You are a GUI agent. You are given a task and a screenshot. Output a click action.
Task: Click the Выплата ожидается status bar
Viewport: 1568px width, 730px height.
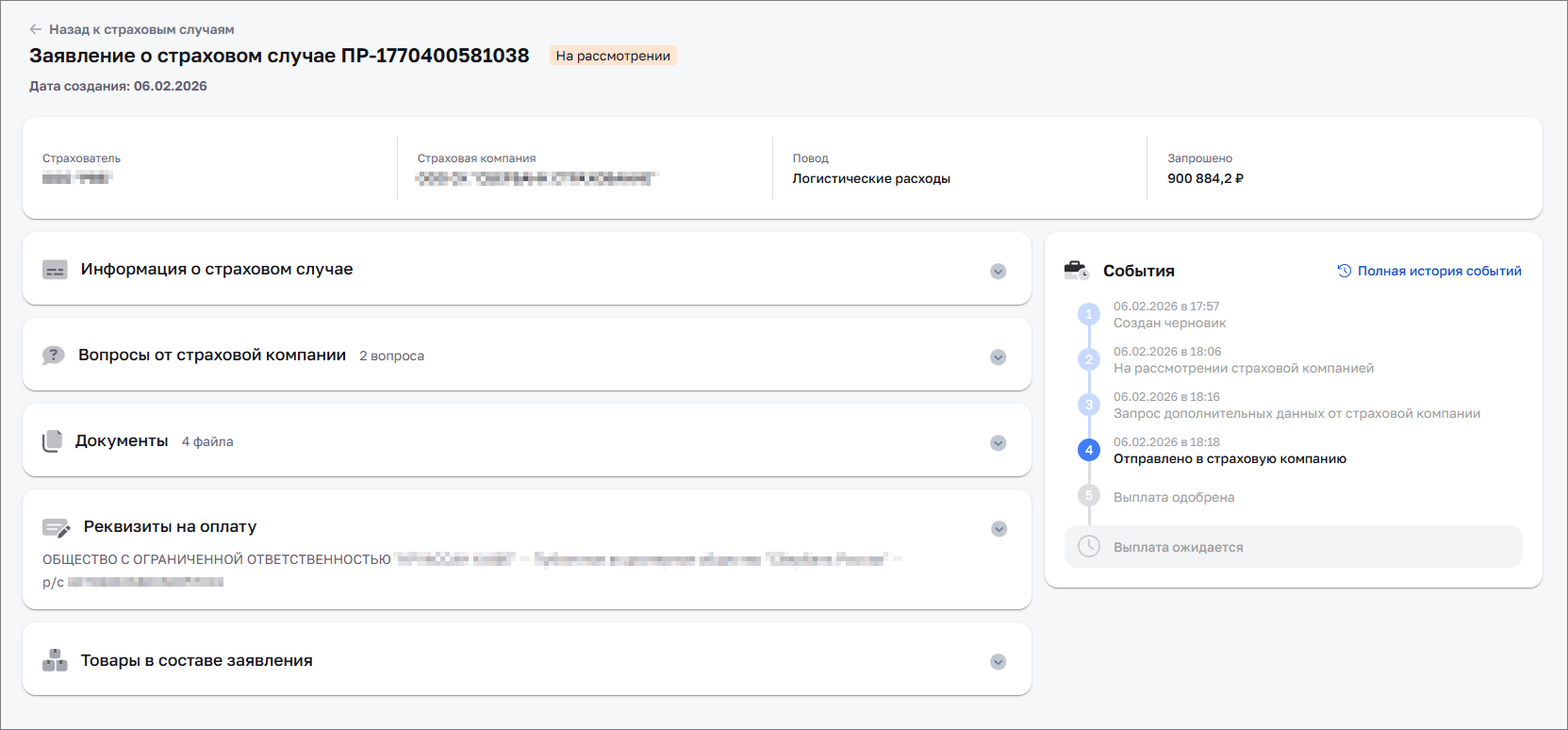coord(1292,547)
